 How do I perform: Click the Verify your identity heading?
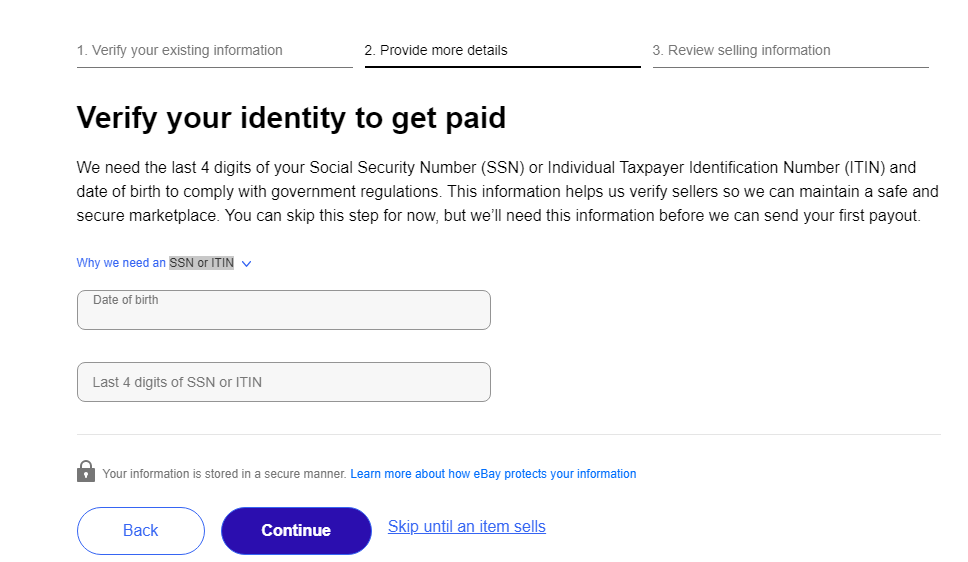click(x=291, y=118)
